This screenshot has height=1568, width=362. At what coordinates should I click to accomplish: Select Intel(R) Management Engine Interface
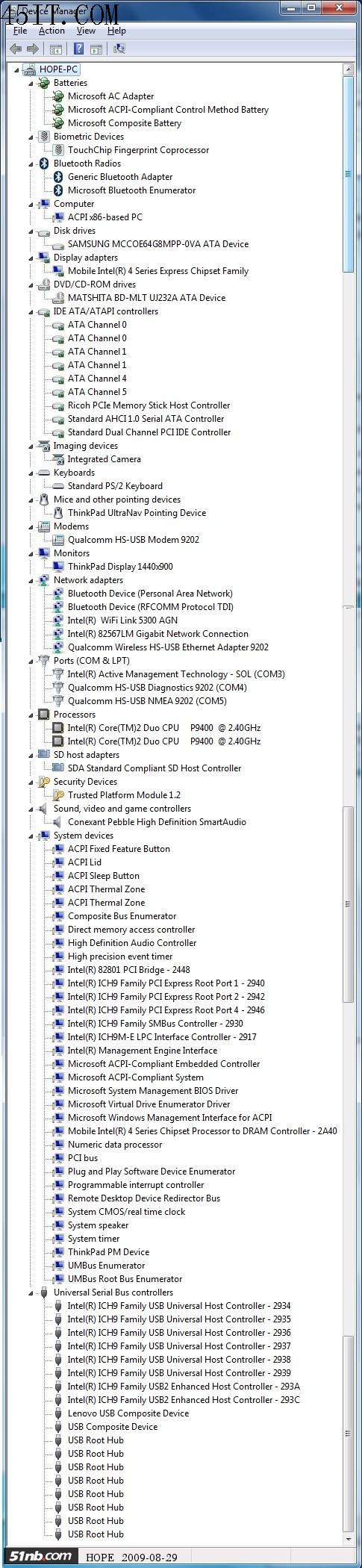coord(143,1051)
